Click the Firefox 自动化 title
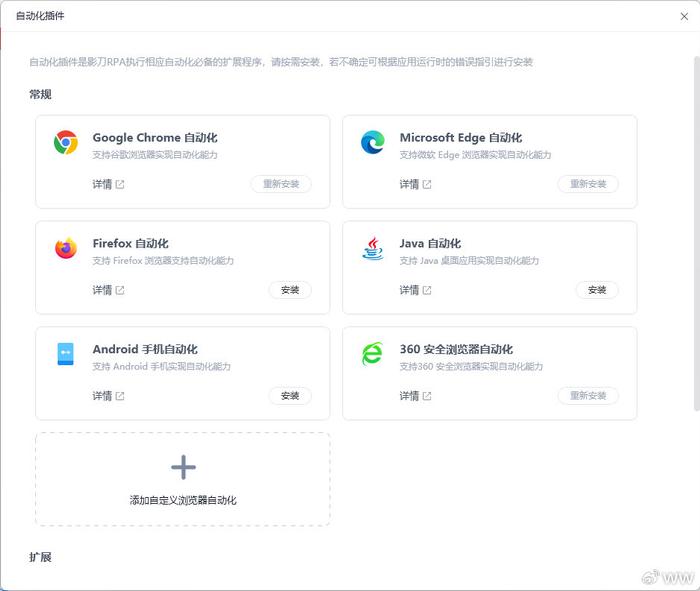The width and height of the screenshot is (700, 591). pyautogui.click(x=130, y=243)
